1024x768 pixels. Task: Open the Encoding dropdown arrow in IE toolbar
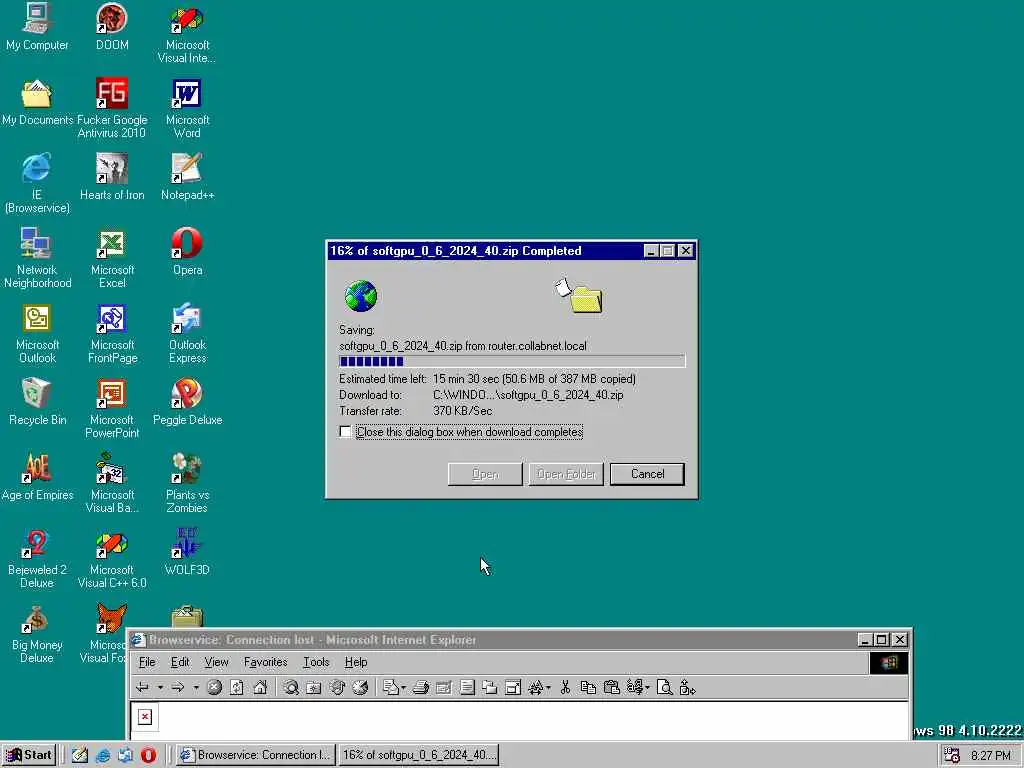click(647, 687)
